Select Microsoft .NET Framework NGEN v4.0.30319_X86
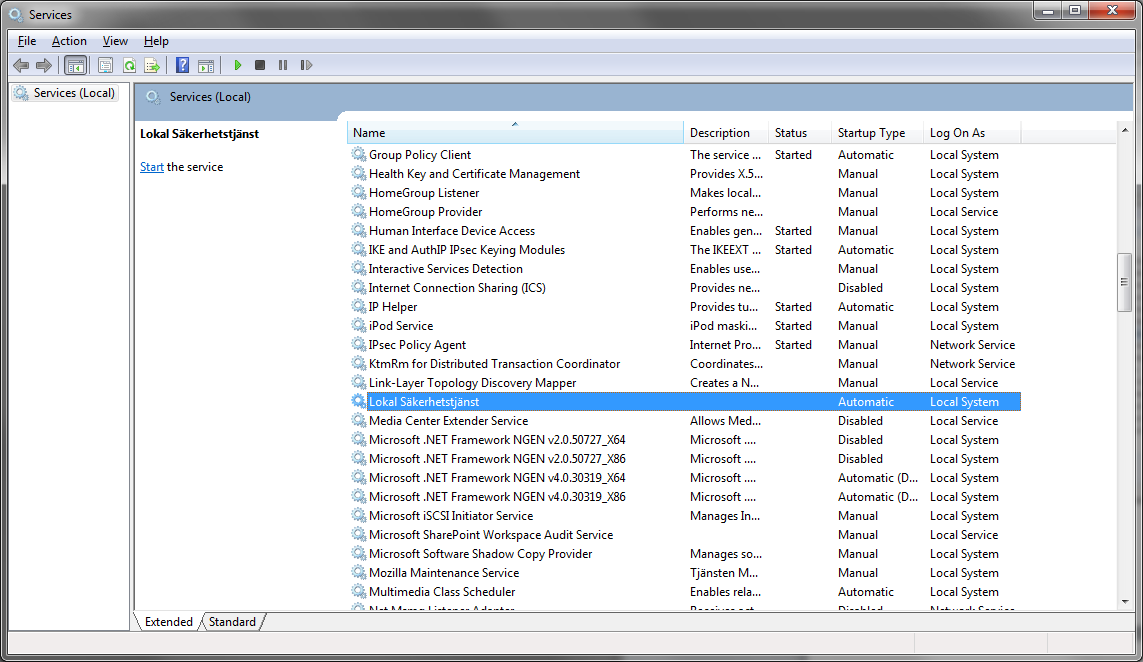 point(497,496)
